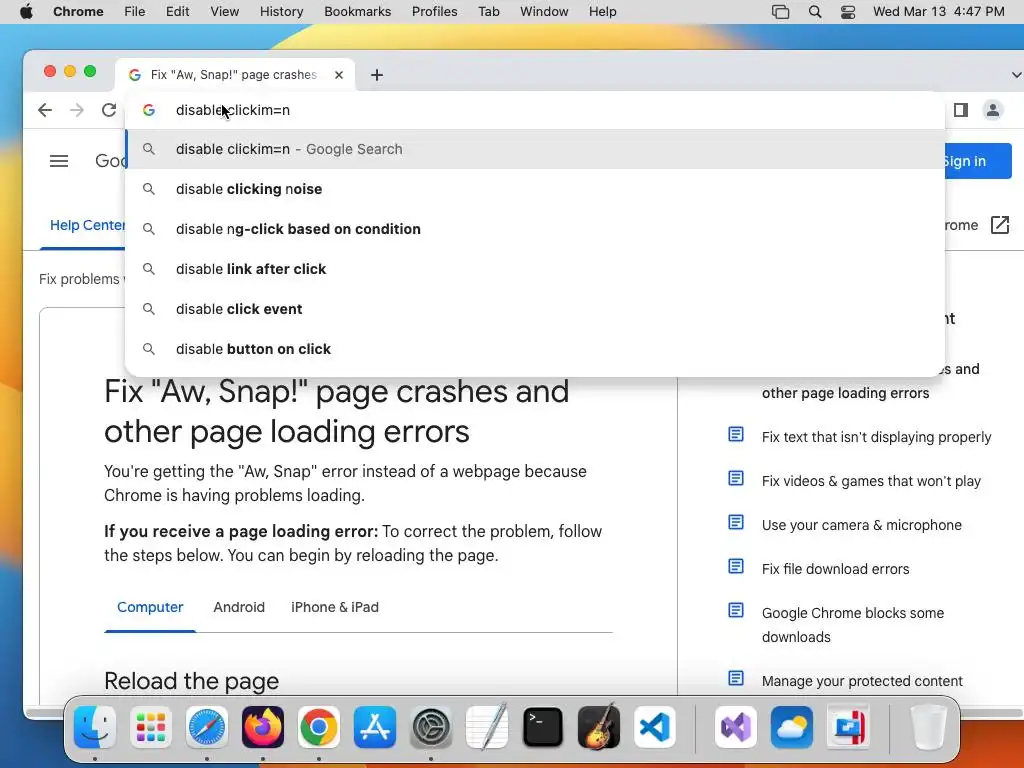Choose suggestion disable ng-click based on condition

535,229
